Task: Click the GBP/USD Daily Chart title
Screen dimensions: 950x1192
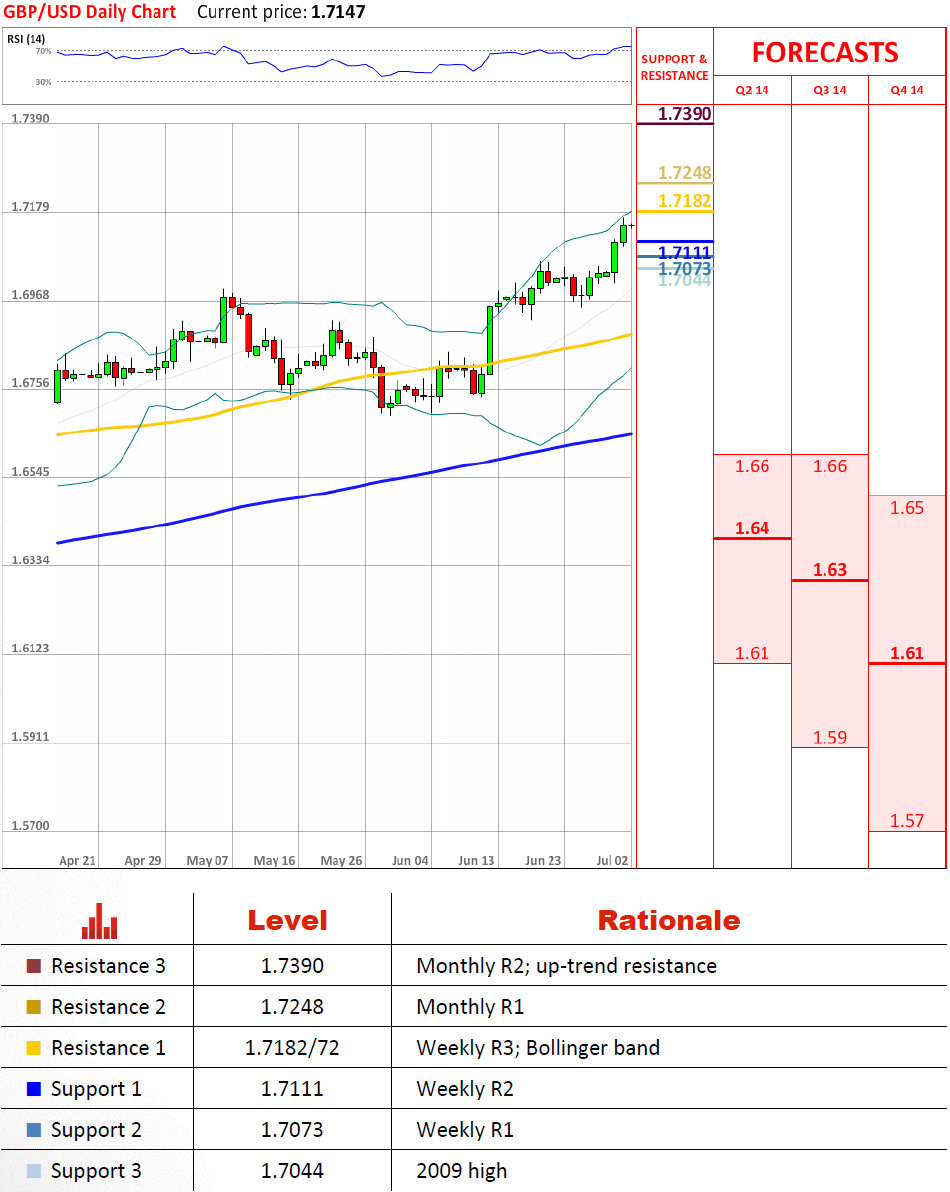Action: (91, 12)
